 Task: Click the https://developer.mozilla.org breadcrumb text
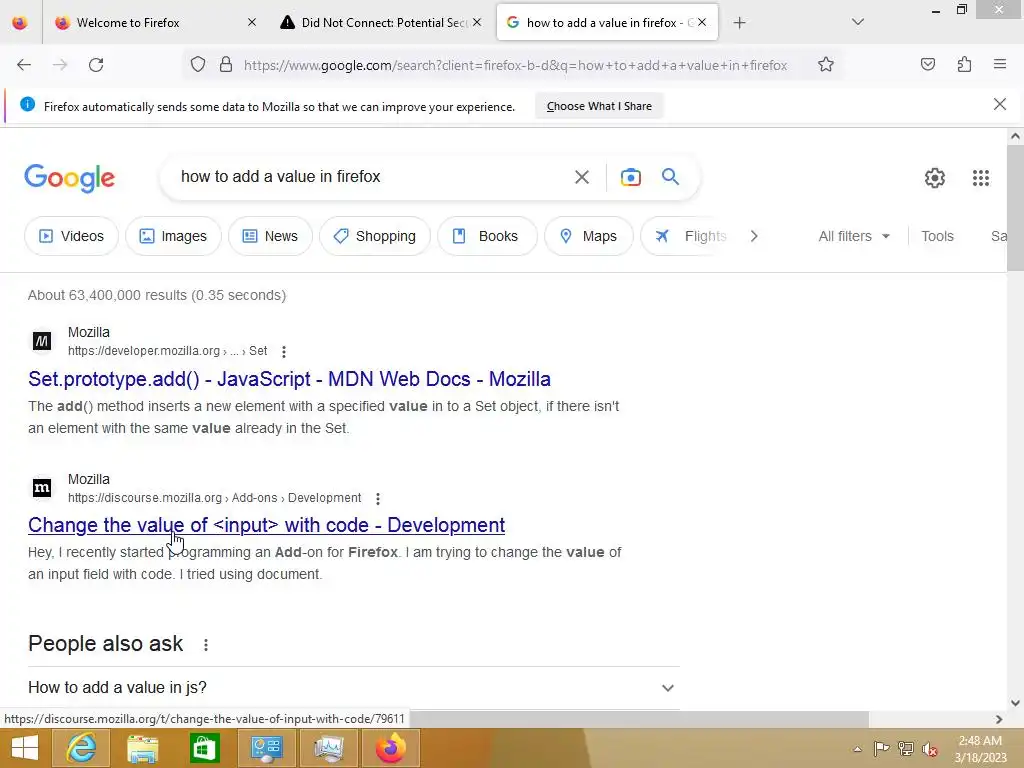[x=144, y=351]
